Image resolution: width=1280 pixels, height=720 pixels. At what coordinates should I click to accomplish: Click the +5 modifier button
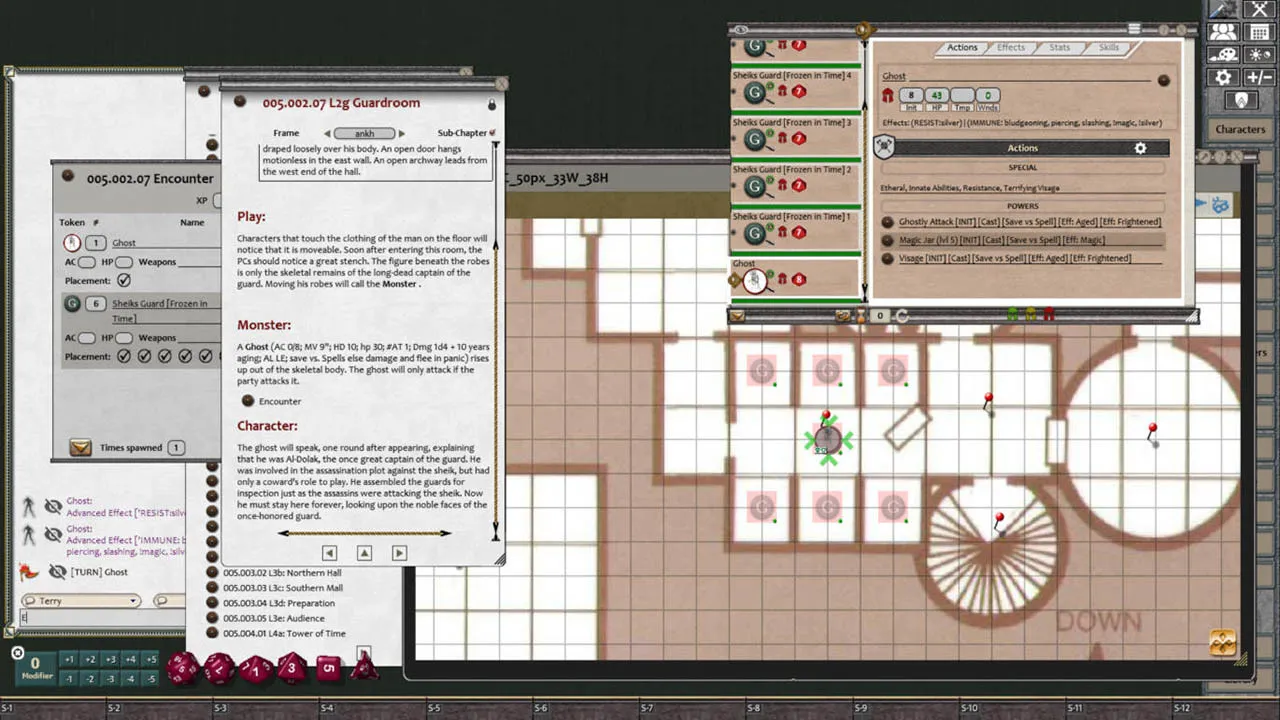point(151,659)
